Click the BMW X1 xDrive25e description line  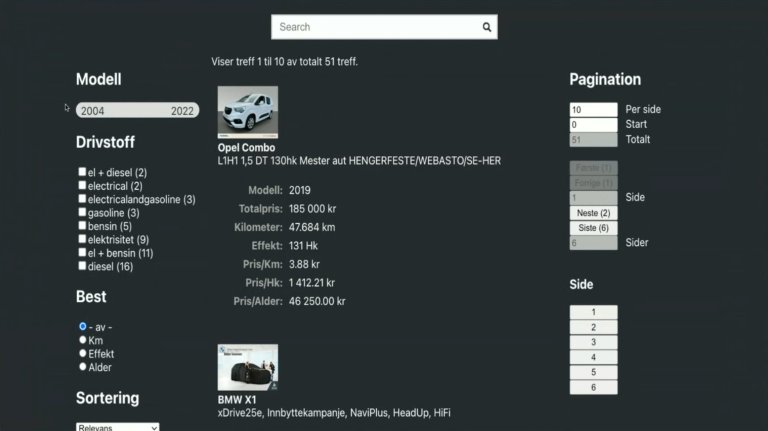(x=334, y=413)
